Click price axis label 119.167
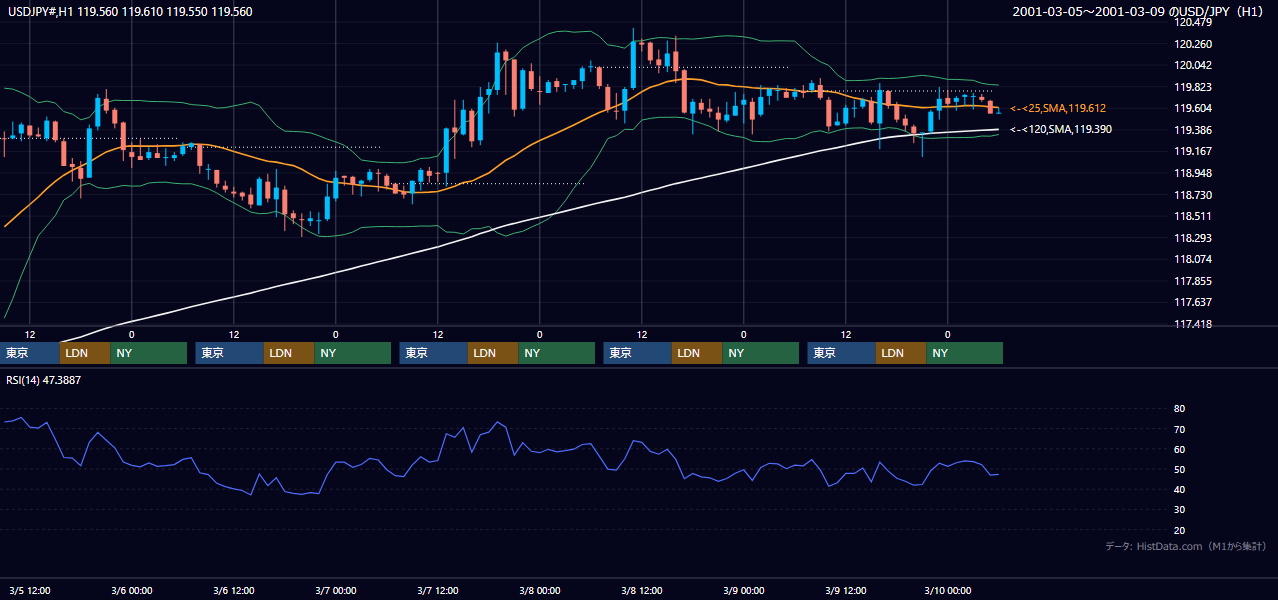Screen dimensions: 1278x600 (x=1193, y=151)
